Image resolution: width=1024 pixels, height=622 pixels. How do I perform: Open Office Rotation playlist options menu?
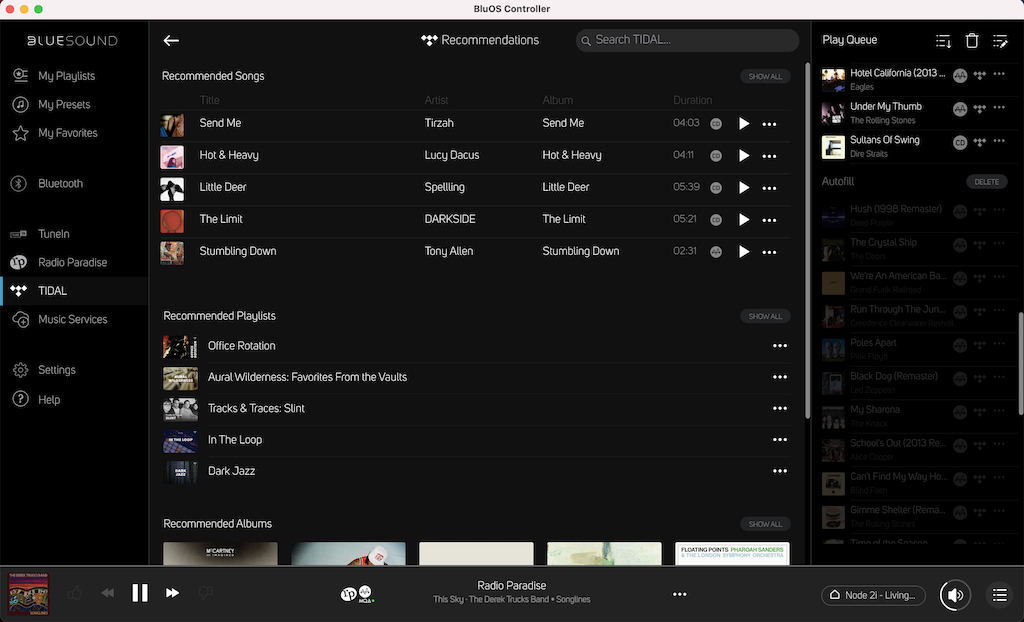(780, 346)
